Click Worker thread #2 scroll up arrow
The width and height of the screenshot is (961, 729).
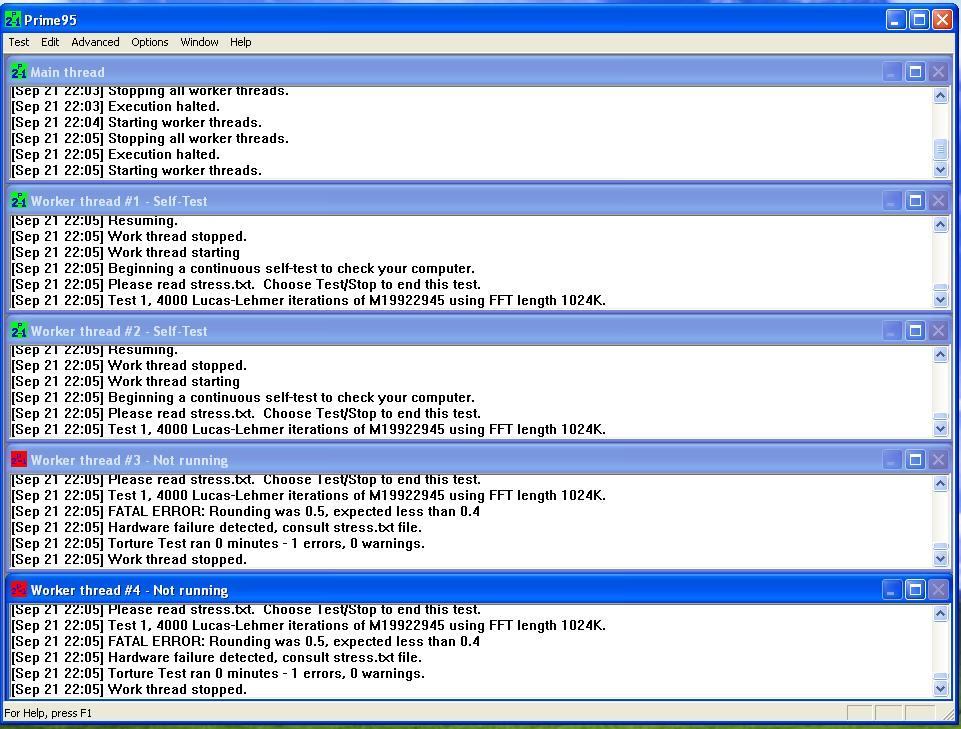click(x=940, y=354)
